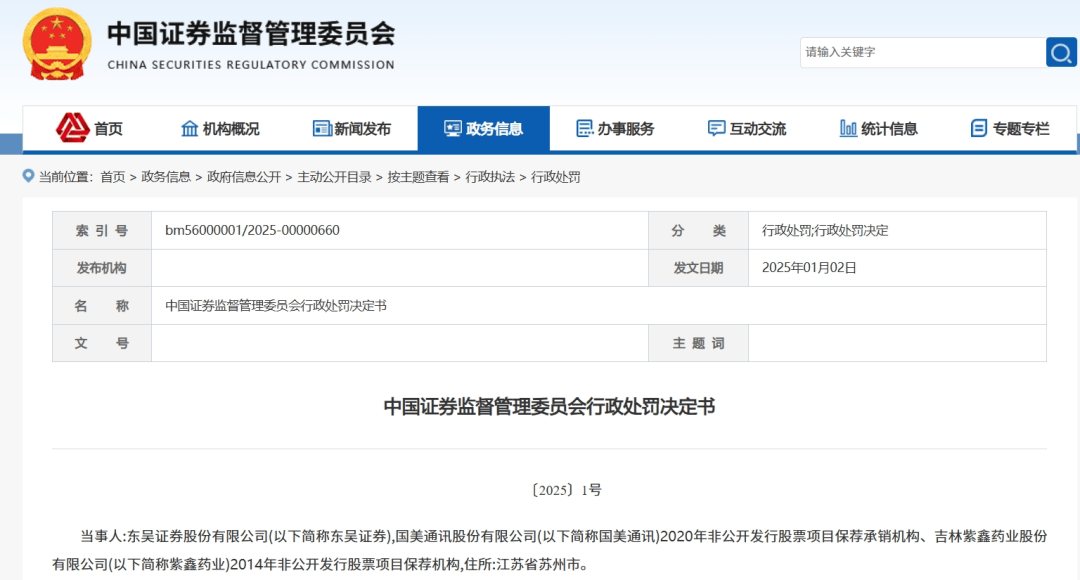
Task: Click the bar chart icon beside 统计信息
Action: (x=848, y=128)
